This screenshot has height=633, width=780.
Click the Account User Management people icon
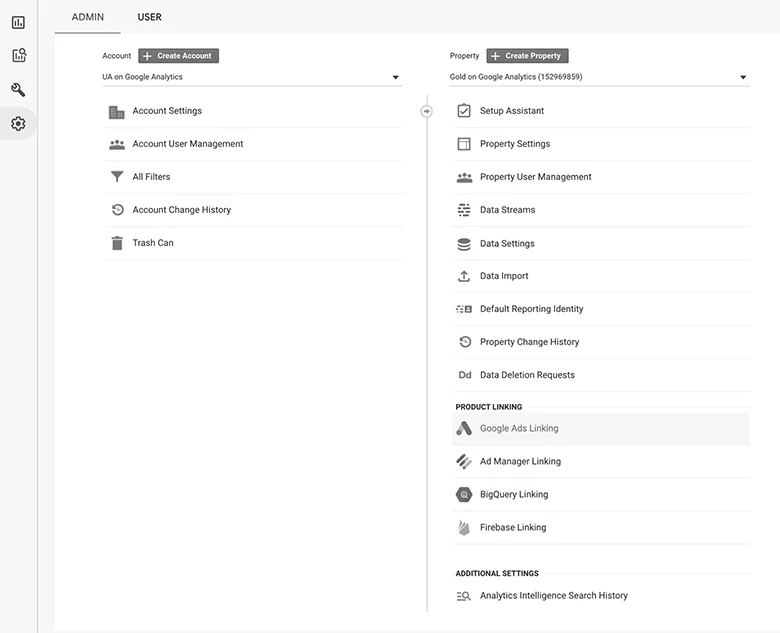click(x=117, y=145)
